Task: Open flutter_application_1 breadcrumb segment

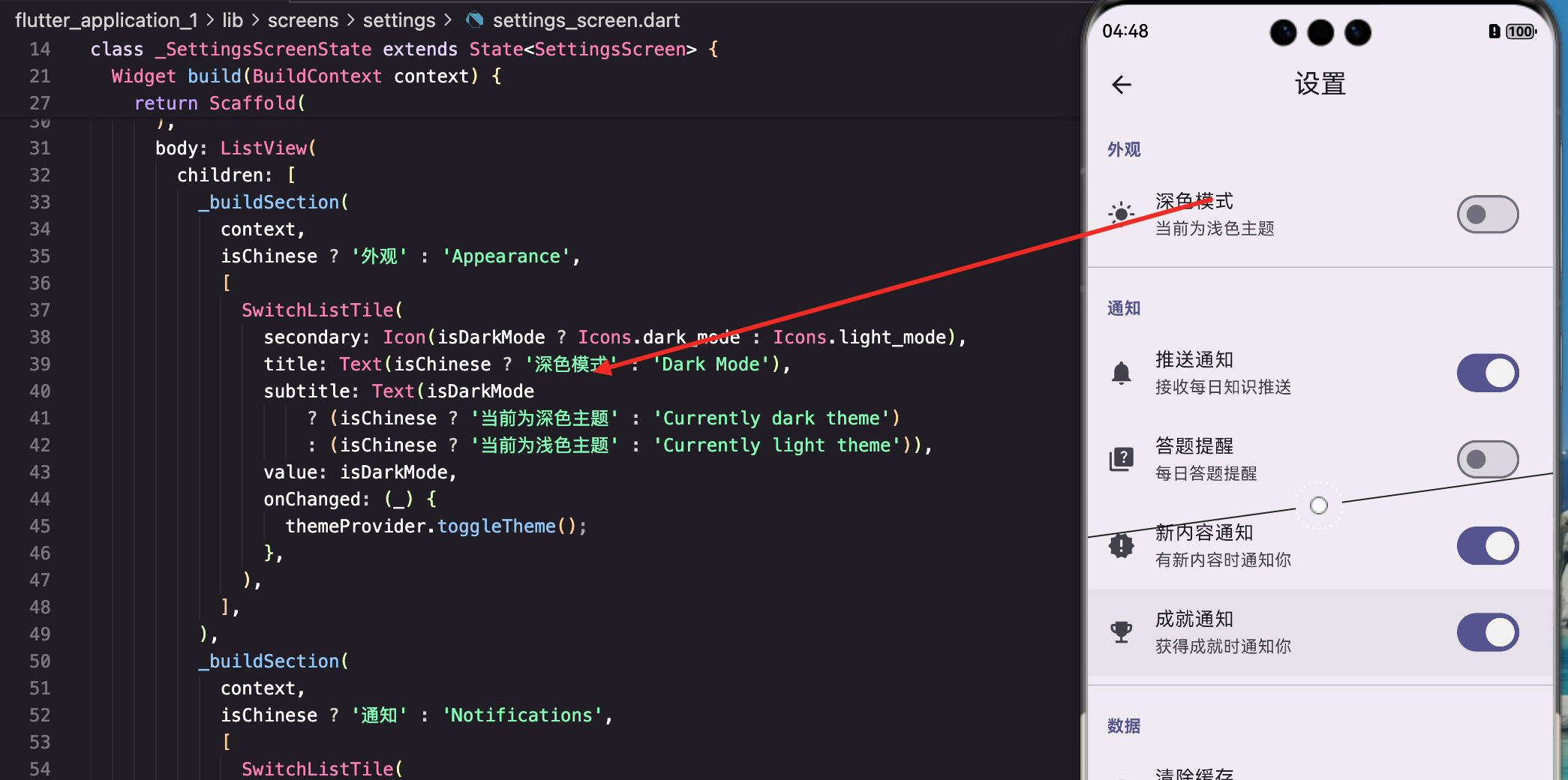Action: 106,20
